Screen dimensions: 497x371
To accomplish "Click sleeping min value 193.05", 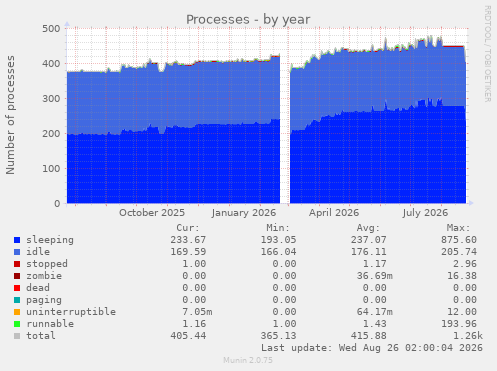I will (278, 240).
